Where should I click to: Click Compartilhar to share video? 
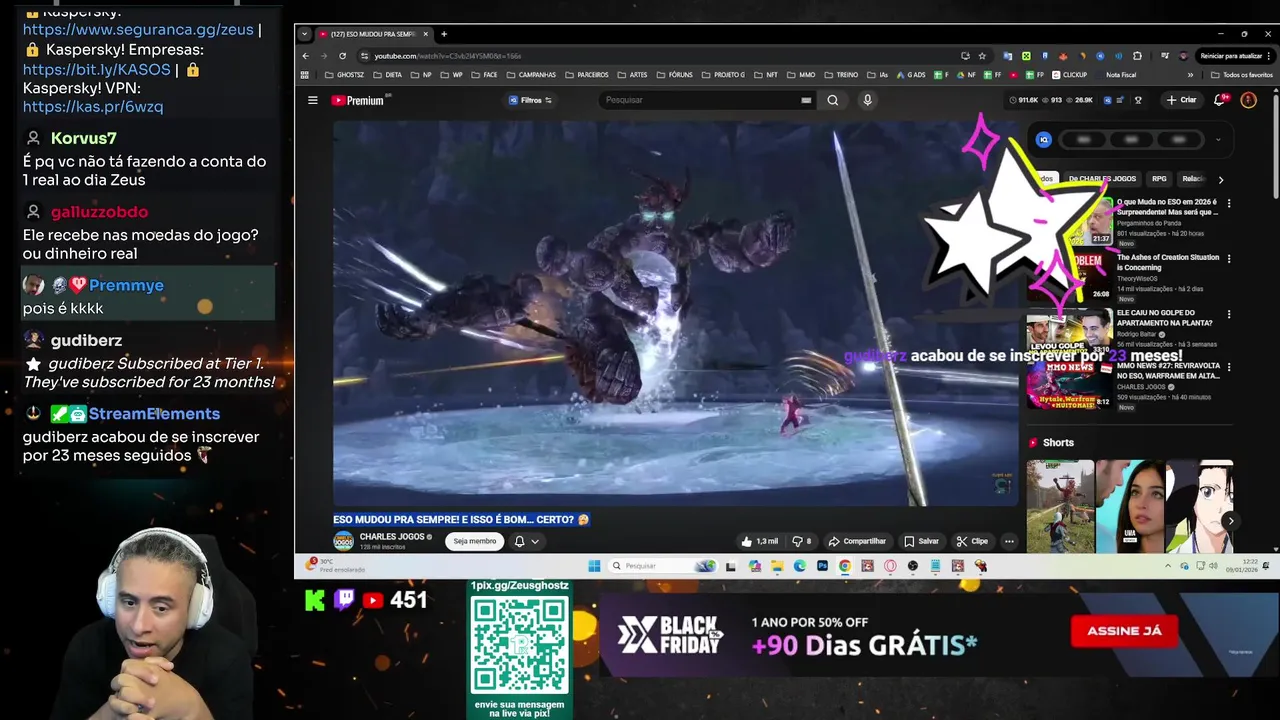tap(857, 541)
